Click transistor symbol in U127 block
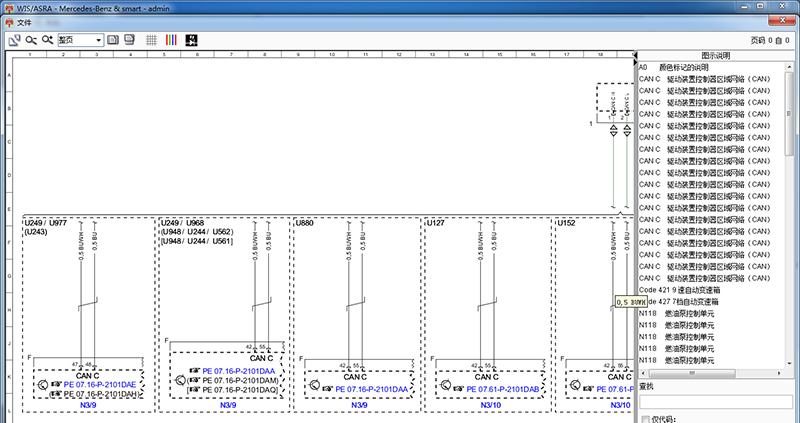 click(446, 385)
